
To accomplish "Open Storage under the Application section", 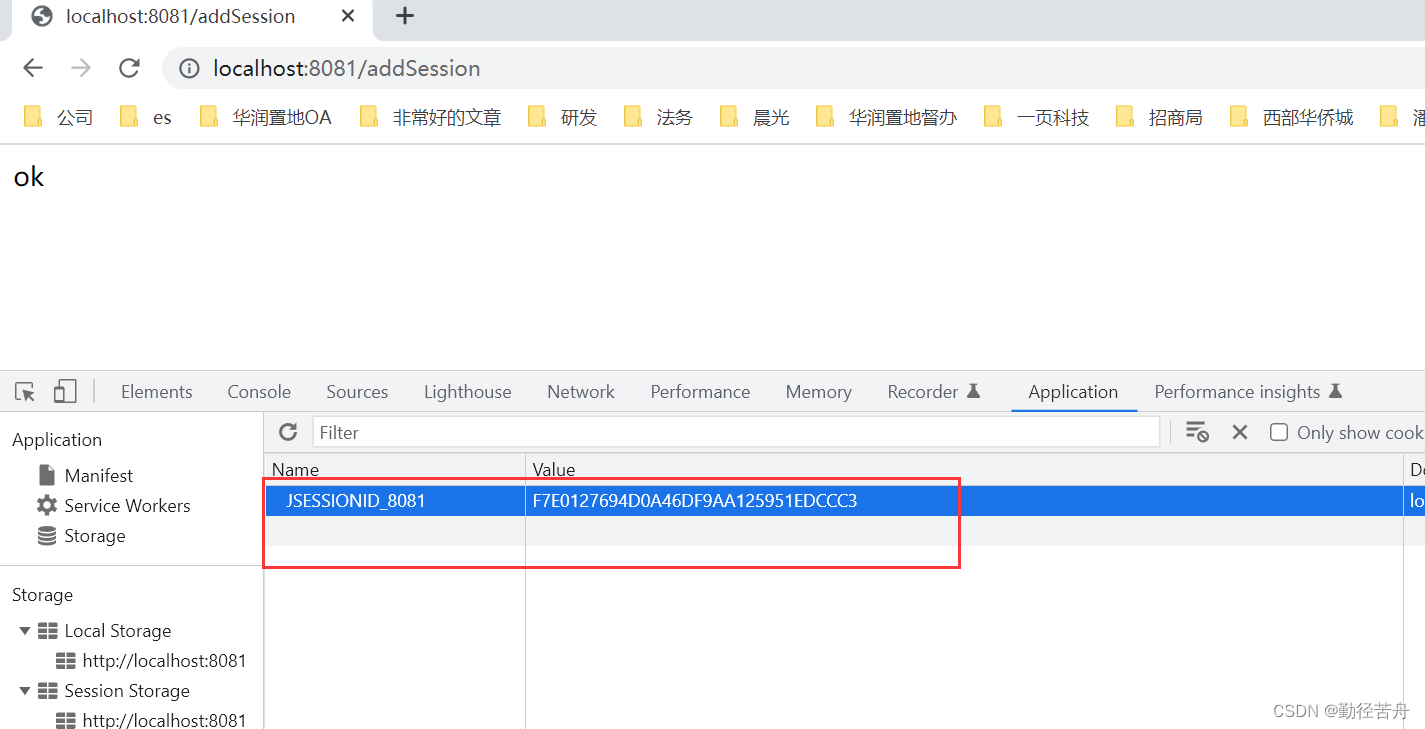I will (94, 535).
